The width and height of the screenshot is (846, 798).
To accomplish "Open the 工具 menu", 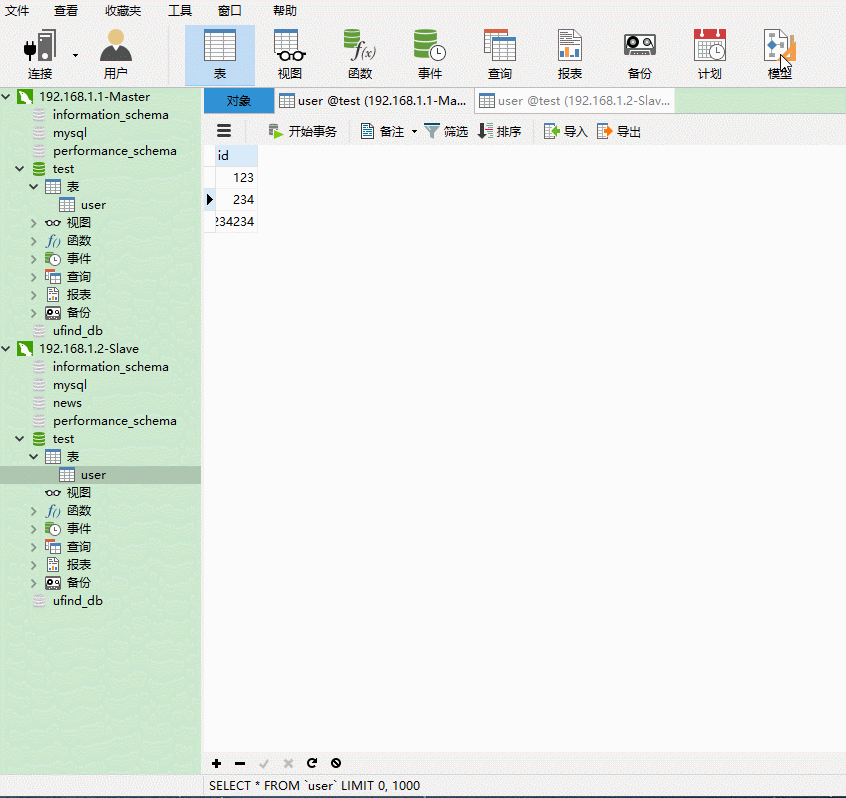I will [179, 11].
